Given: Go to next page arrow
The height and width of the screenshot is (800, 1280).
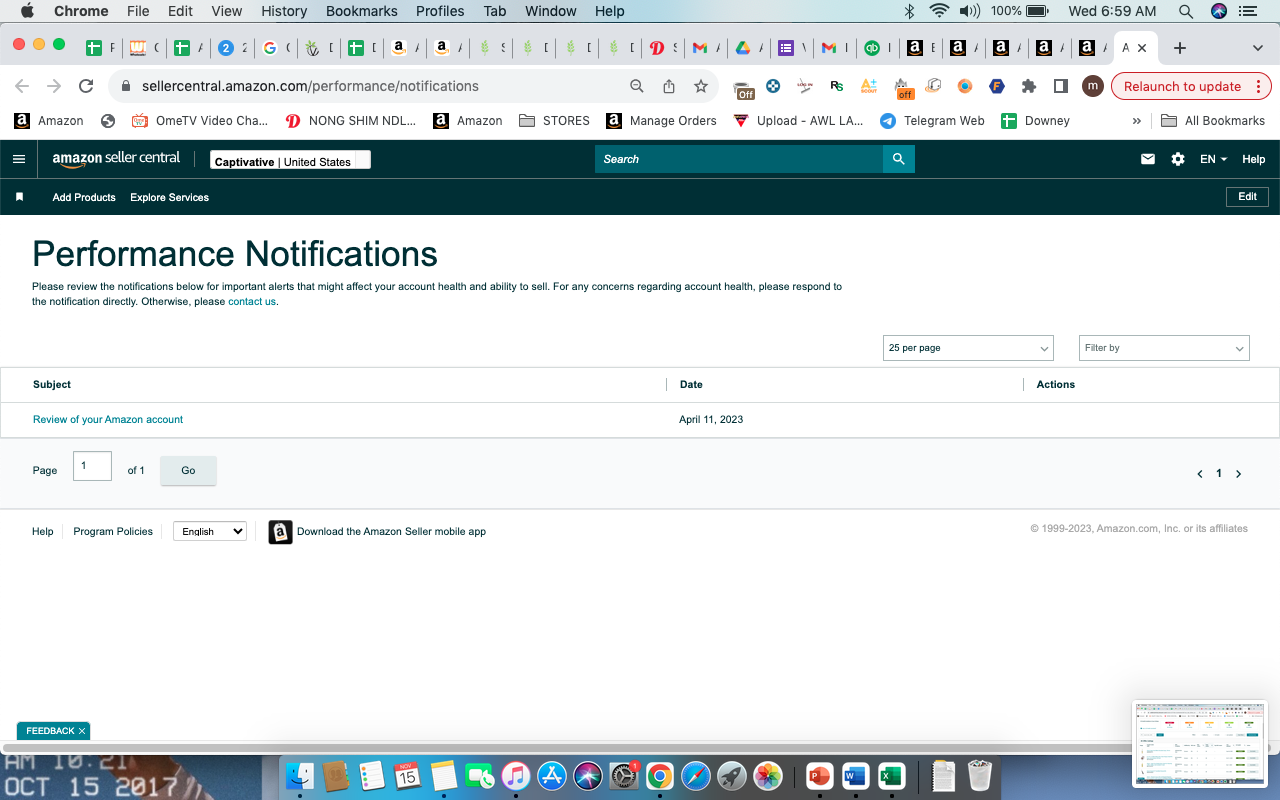Looking at the screenshot, I should tap(1239, 474).
